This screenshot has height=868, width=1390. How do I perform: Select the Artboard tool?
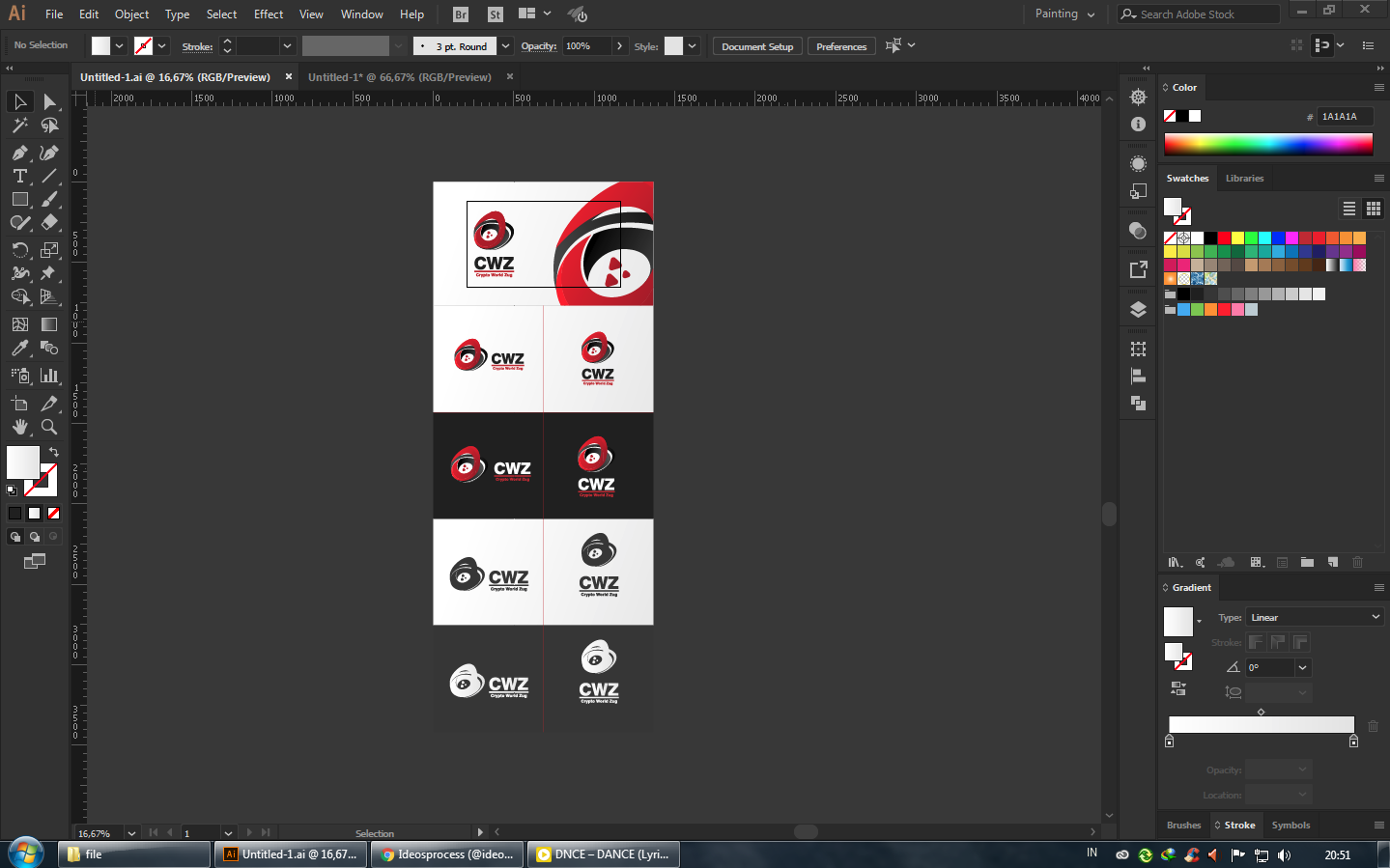(19, 404)
